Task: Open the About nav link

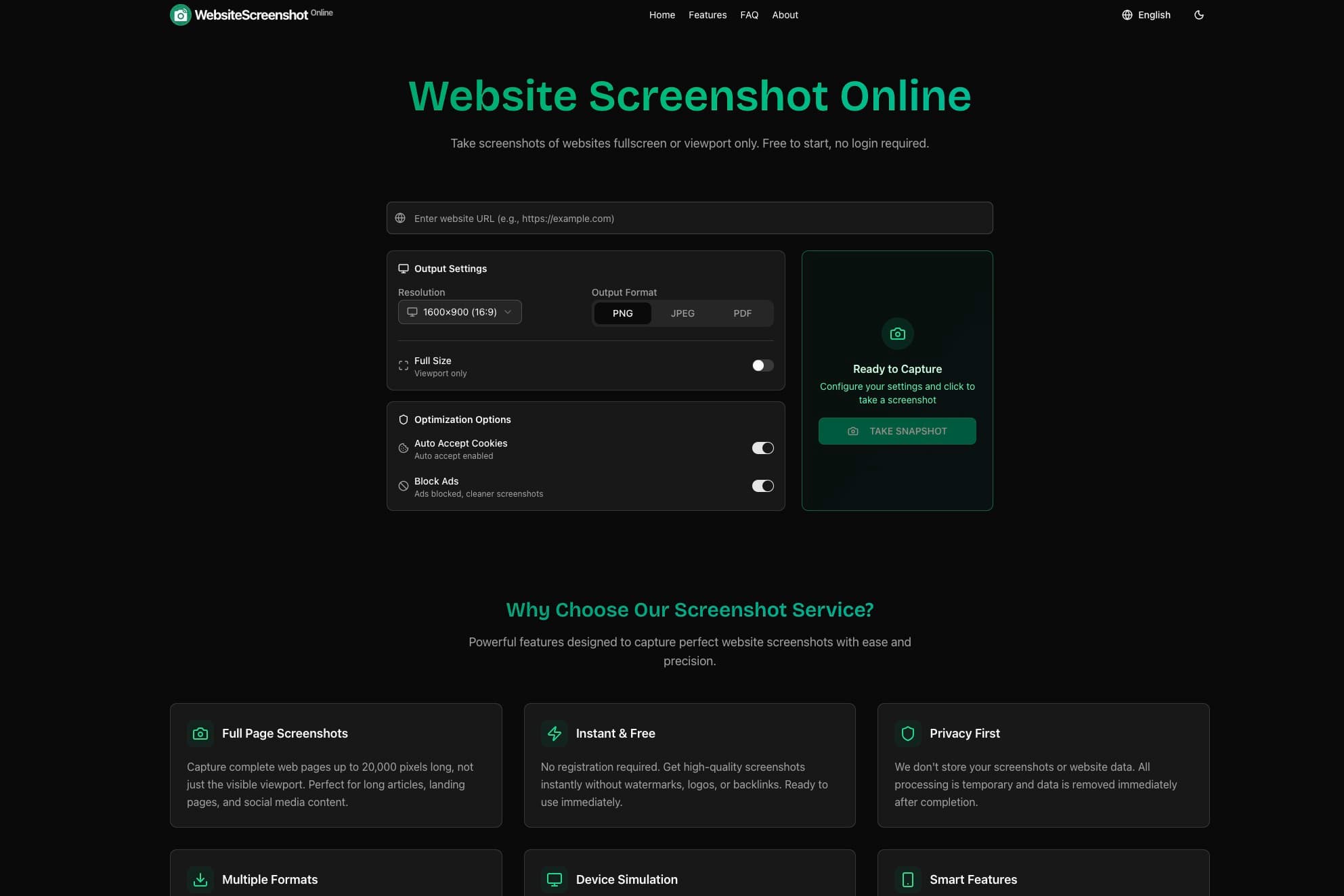Action: coord(785,15)
